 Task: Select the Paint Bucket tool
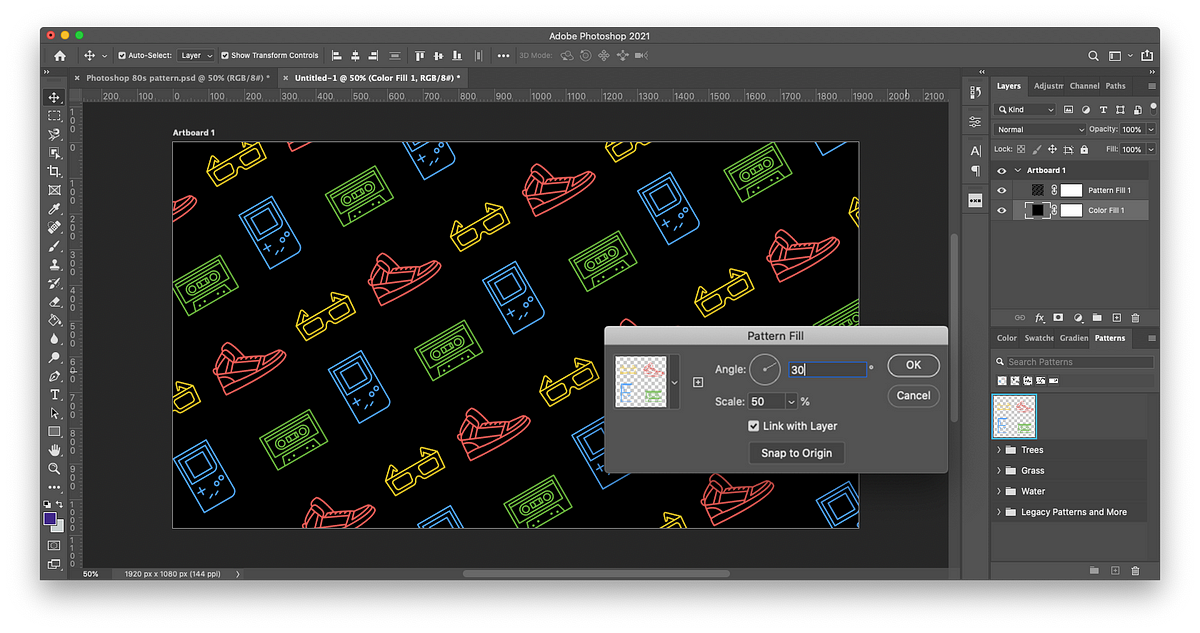coord(55,321)
